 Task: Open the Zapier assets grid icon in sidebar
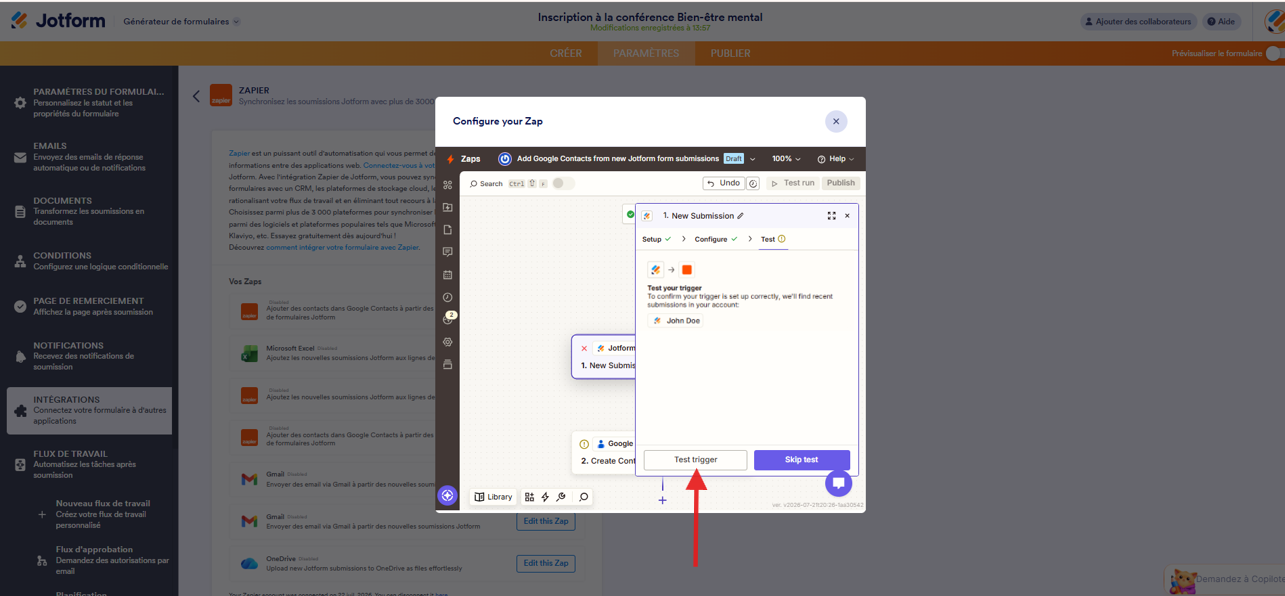(447, 185)
